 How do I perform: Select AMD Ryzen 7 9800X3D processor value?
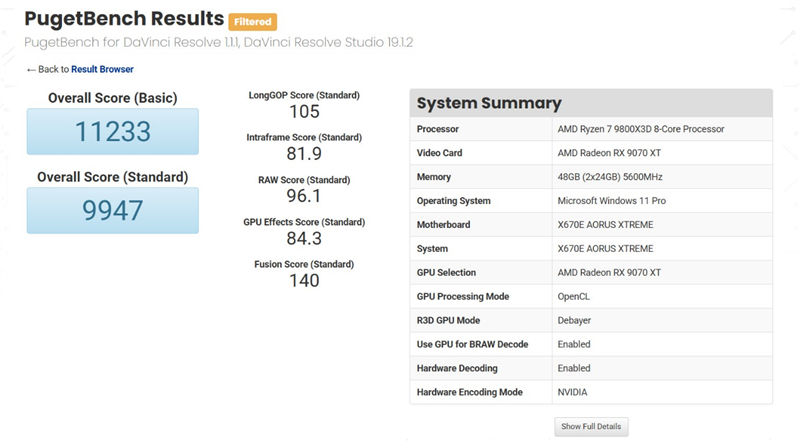coord(641,129)
